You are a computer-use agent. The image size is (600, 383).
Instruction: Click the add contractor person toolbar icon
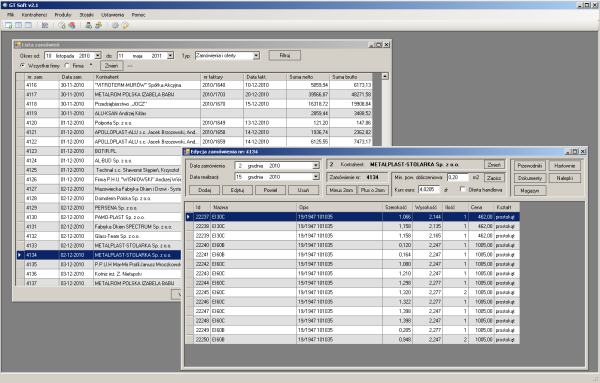(x=88, y=26)
